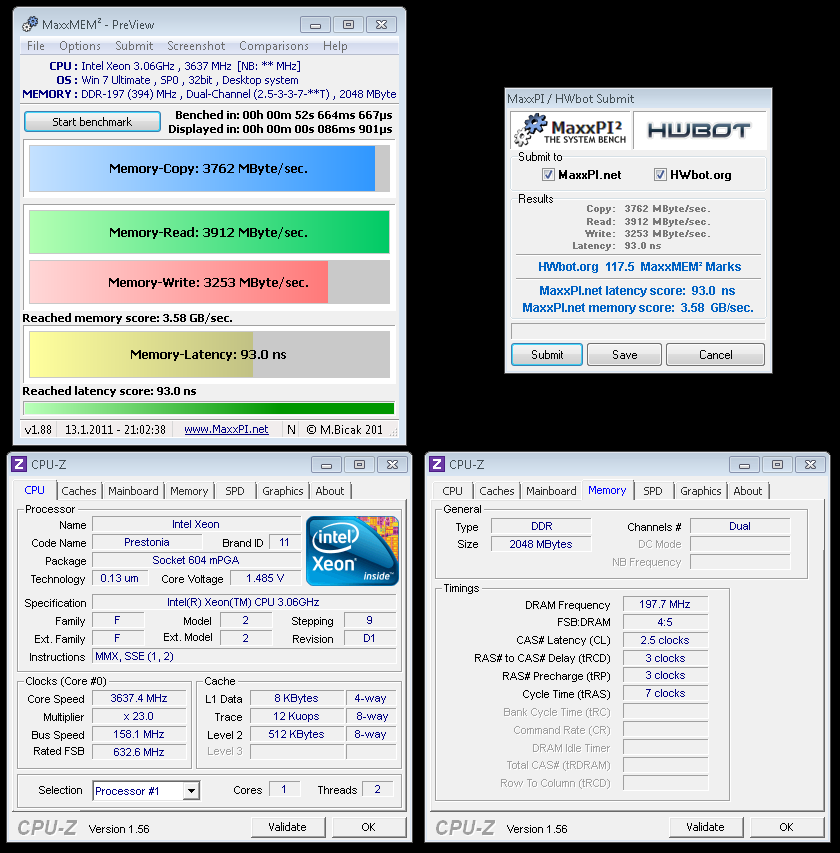Click the MaxxMEM gear icon in title bar

[30, 24]
